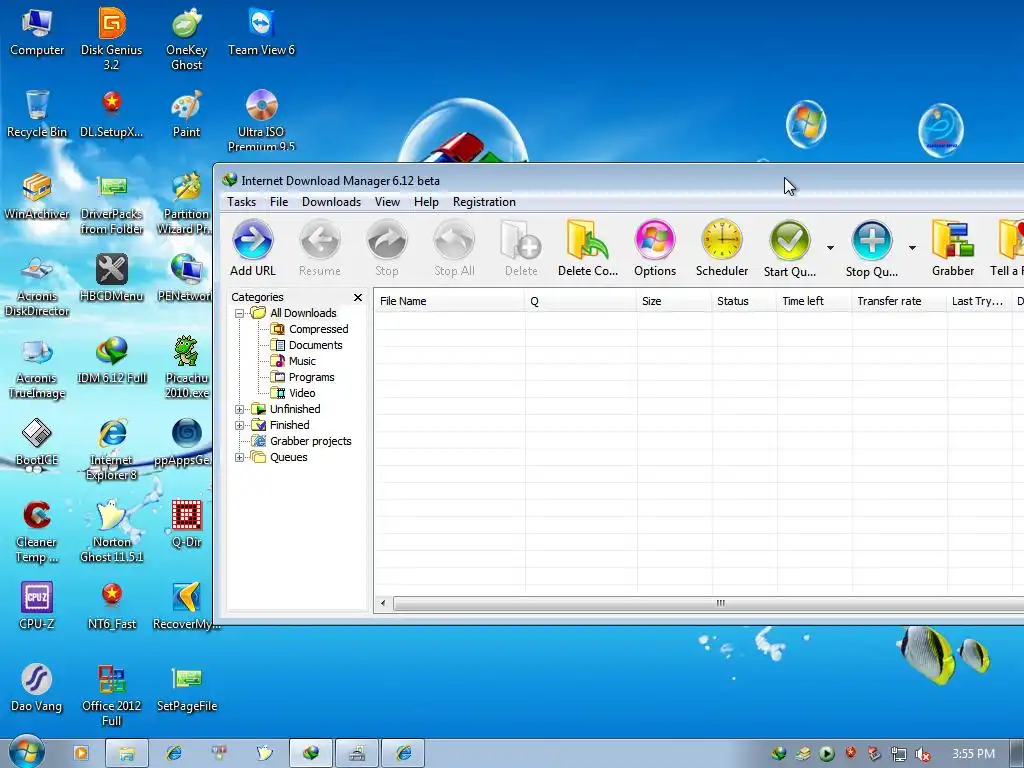
Task: Open the Scheduler toolbar icon
Action: [x=722, y=248]
